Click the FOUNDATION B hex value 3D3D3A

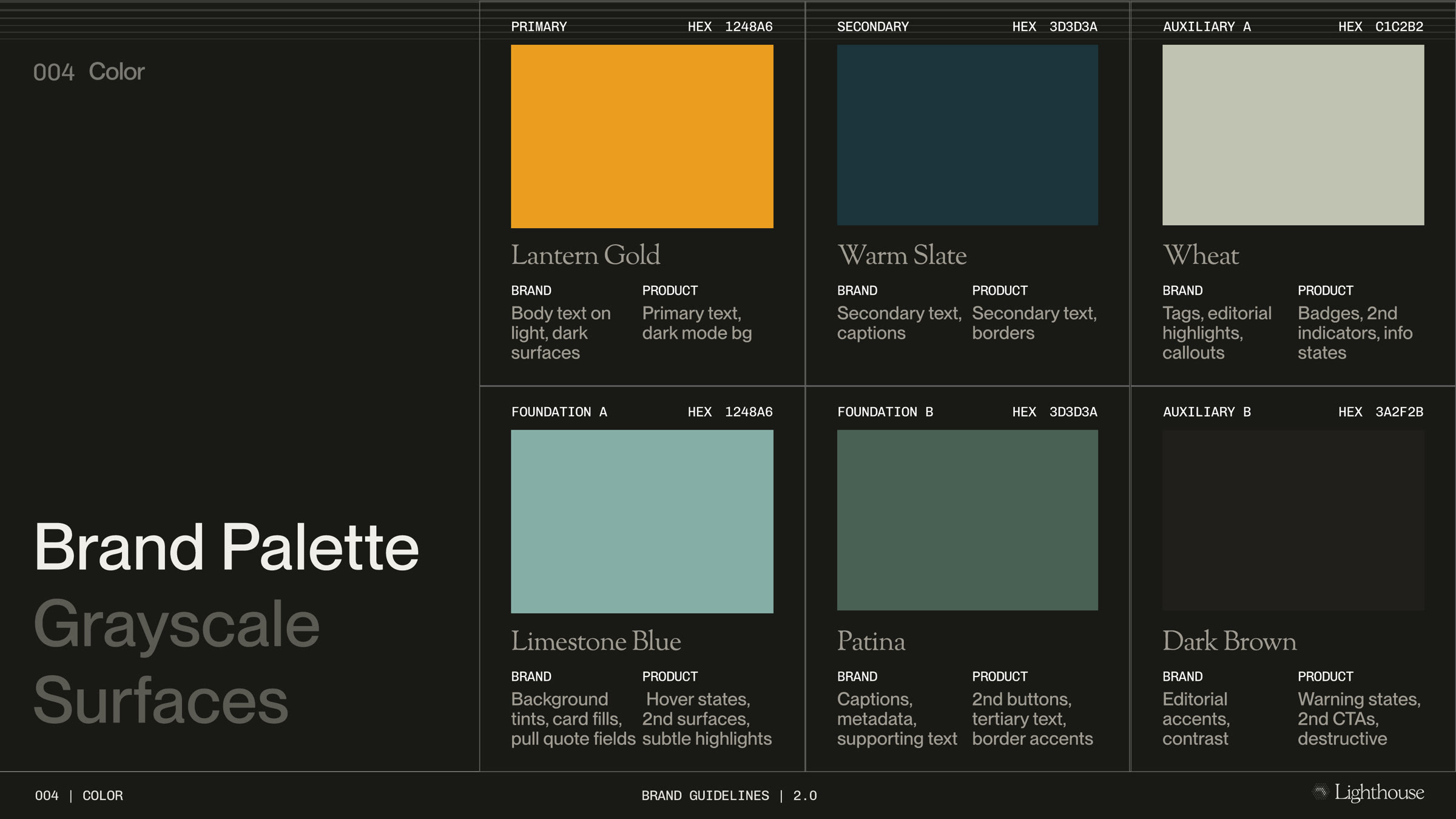(1073, 412)
